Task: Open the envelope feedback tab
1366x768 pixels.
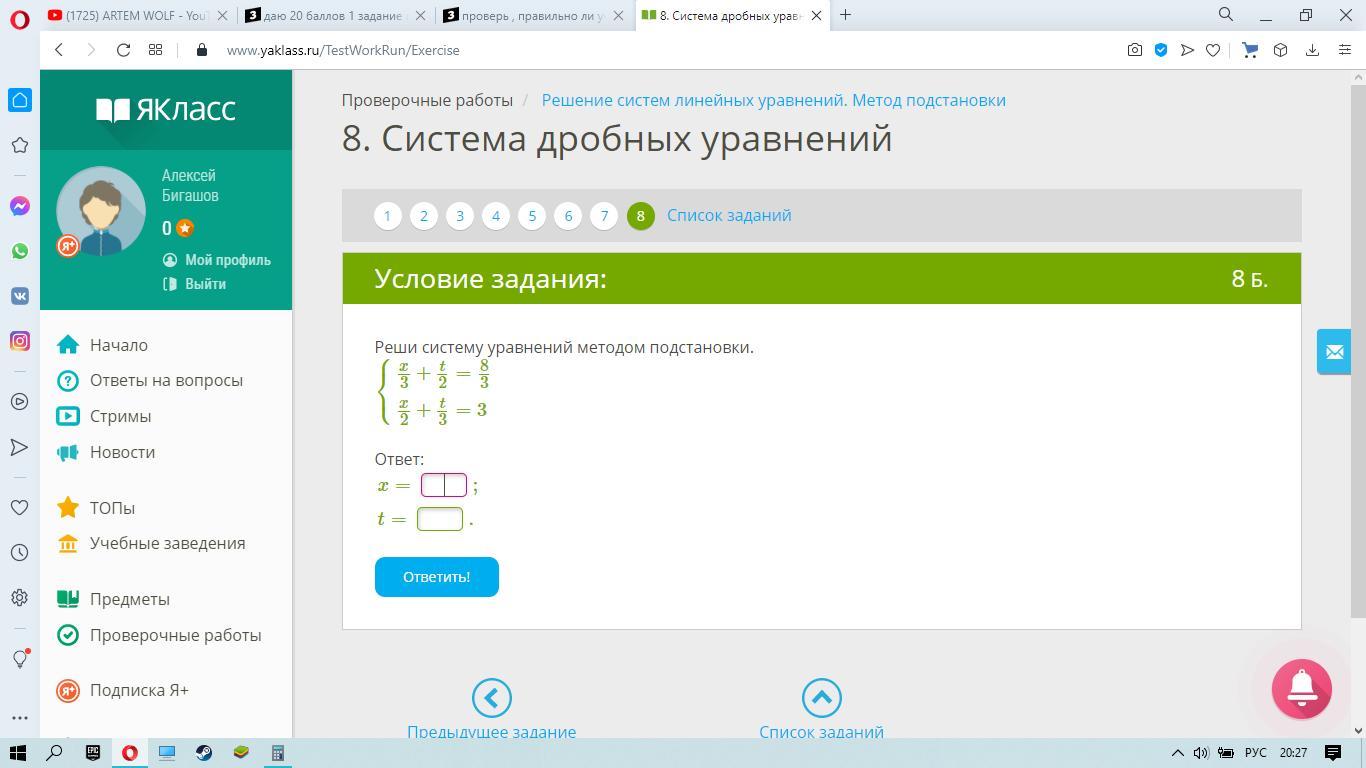Action: [1334, 352]
